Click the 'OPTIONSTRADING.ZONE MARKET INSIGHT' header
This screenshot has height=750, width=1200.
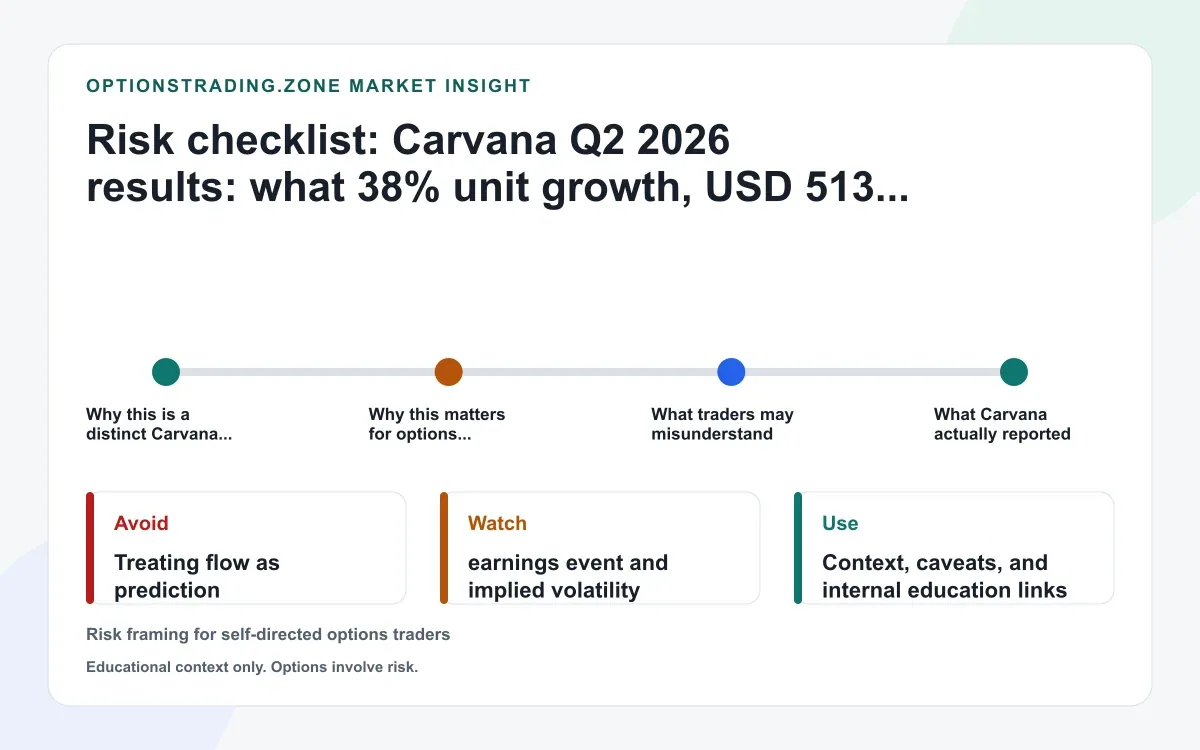point(309,86)
